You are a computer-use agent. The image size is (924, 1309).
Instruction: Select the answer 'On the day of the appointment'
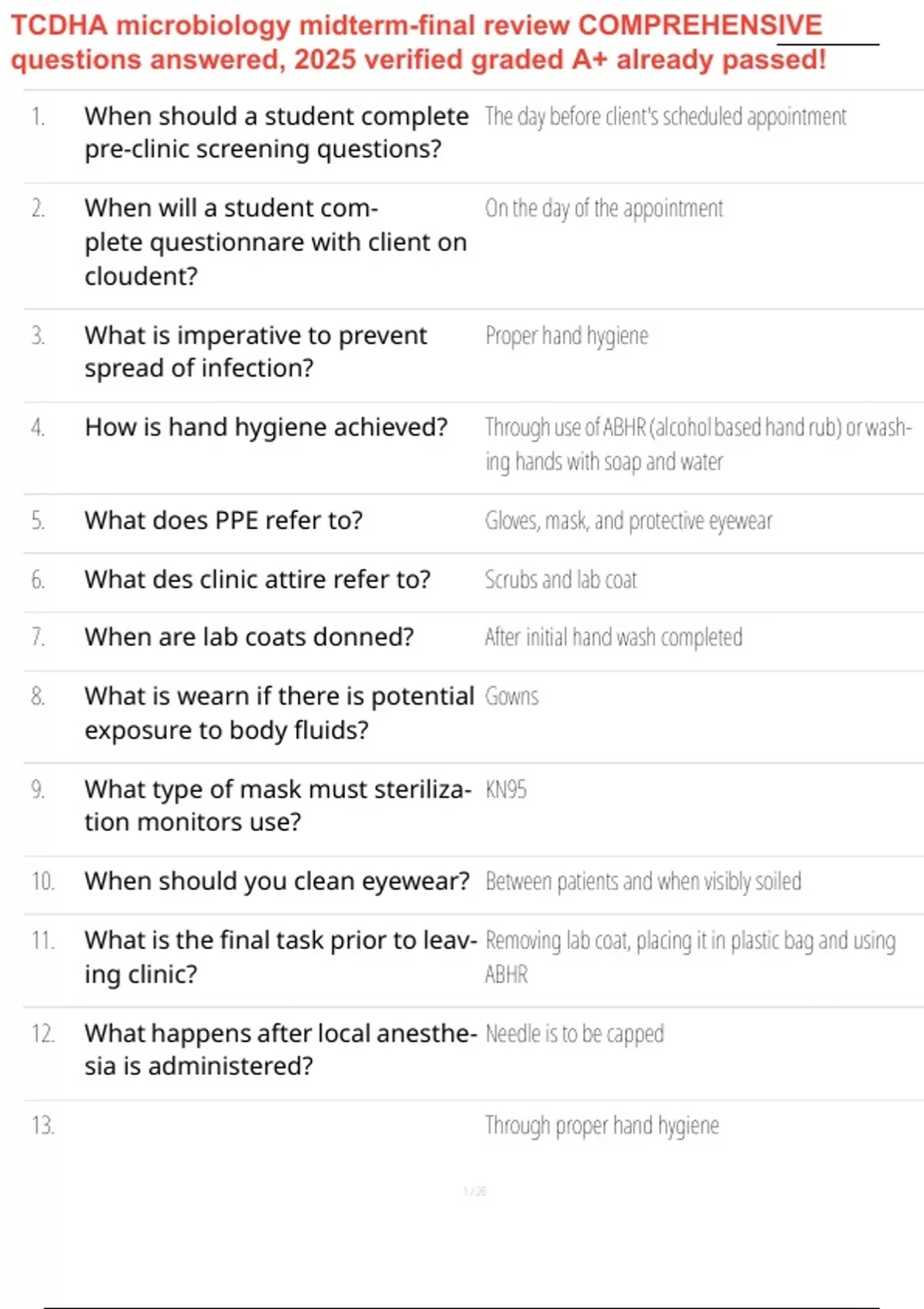pyautogui.click(x=604, y=209)
